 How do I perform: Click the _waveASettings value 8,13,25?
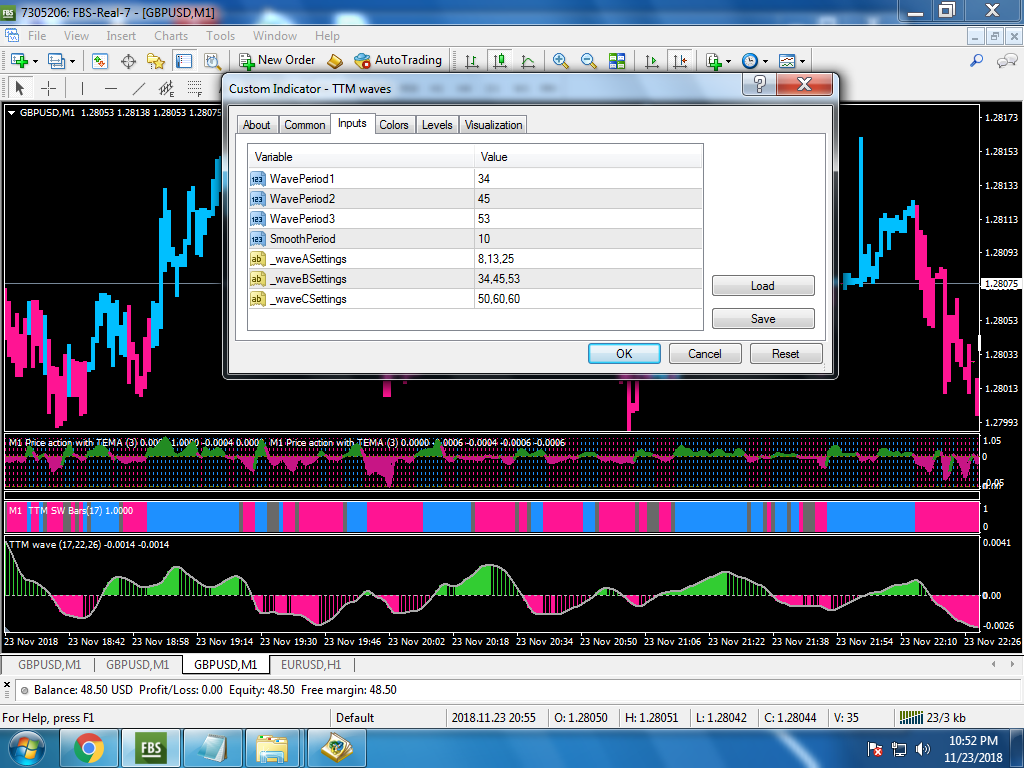[x=588, y=259]
